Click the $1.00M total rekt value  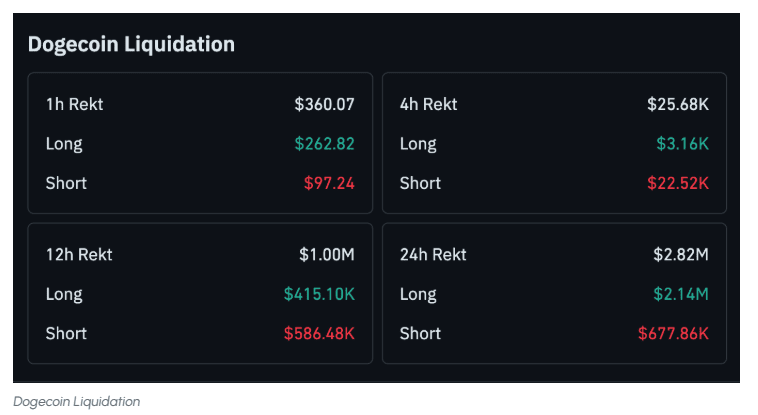pos(326,254)
